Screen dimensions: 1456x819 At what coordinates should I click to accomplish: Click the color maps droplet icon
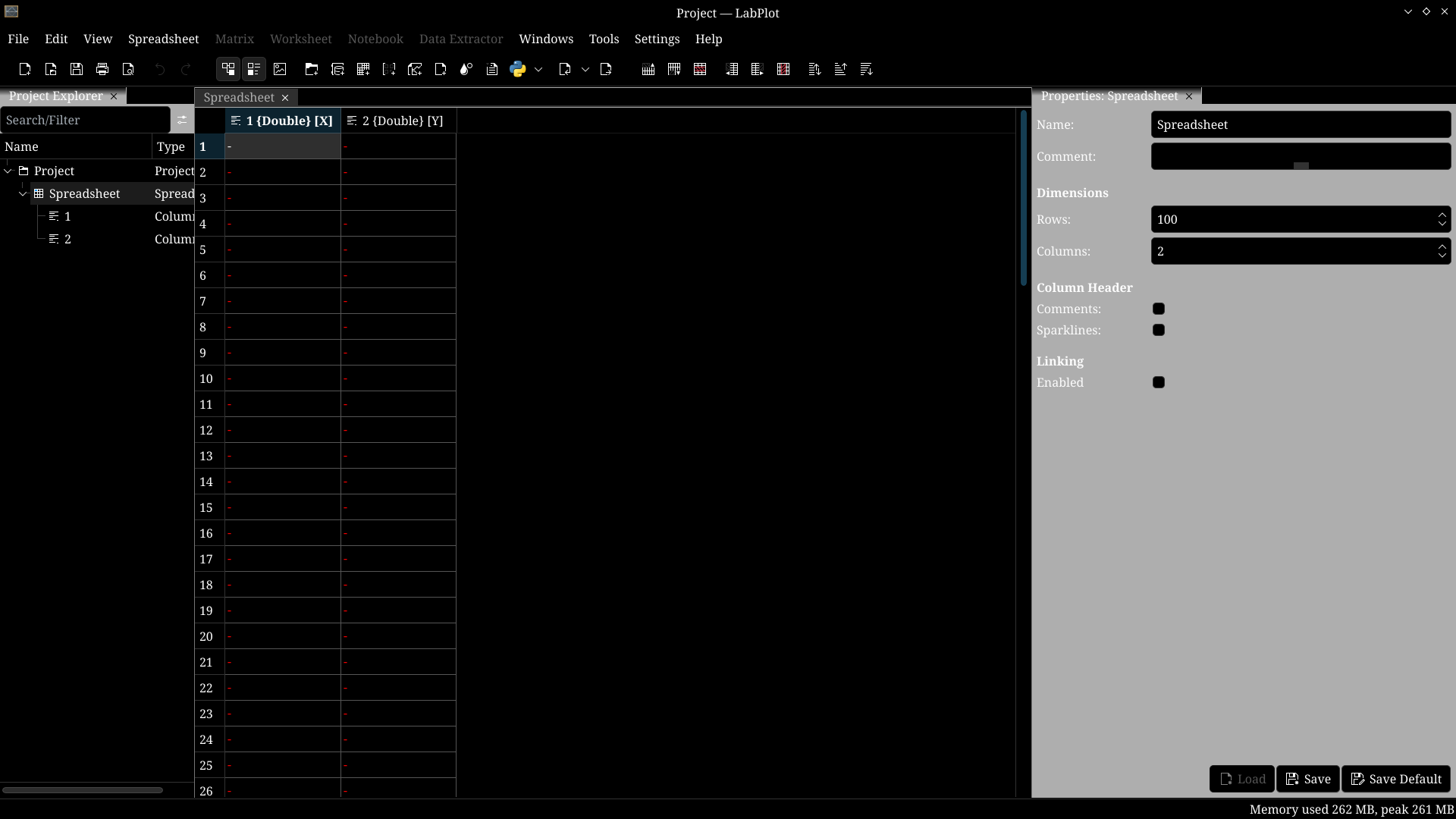pyautogui.click(x=466, y=69)
